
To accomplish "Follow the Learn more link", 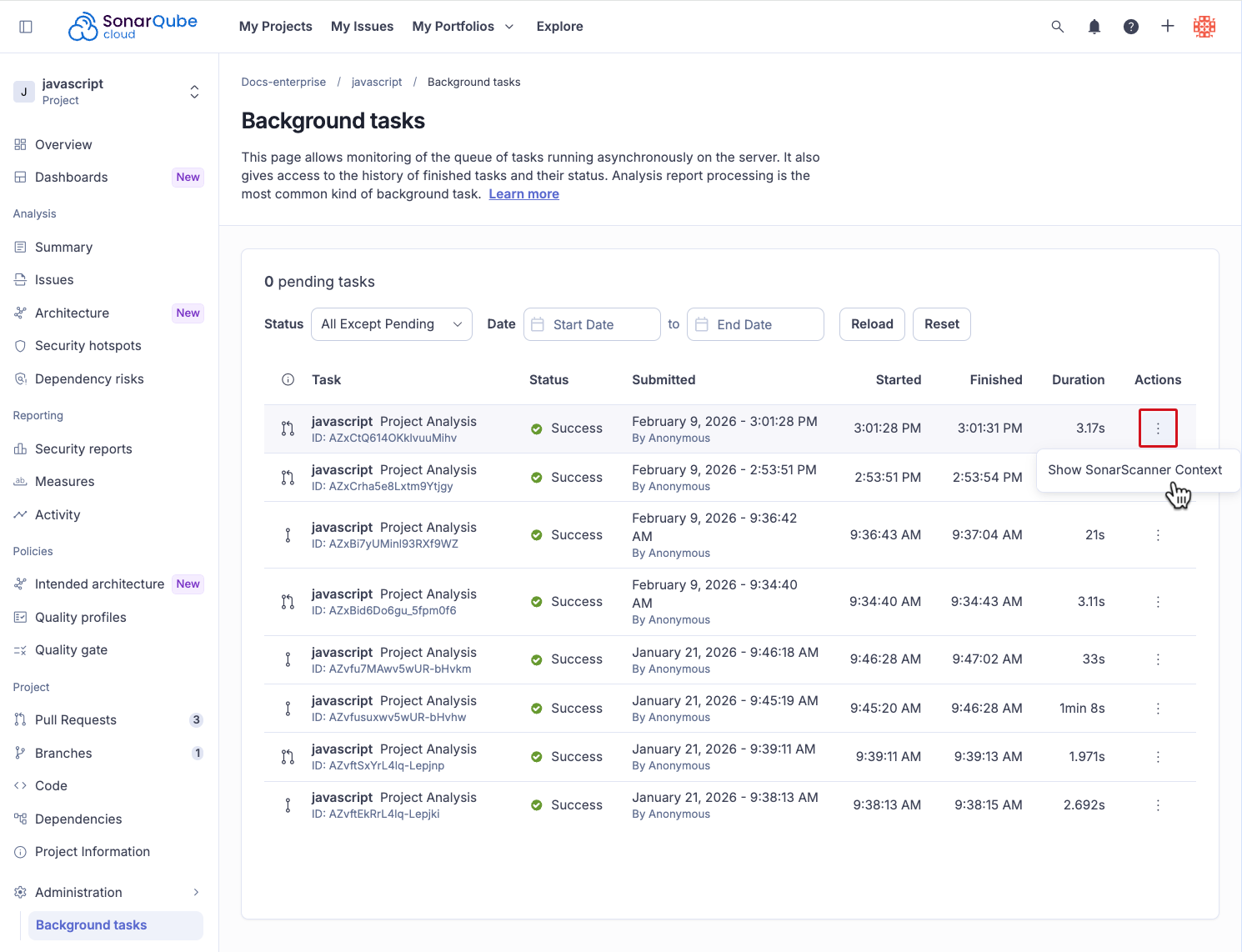I will click(x=523, y=194).
